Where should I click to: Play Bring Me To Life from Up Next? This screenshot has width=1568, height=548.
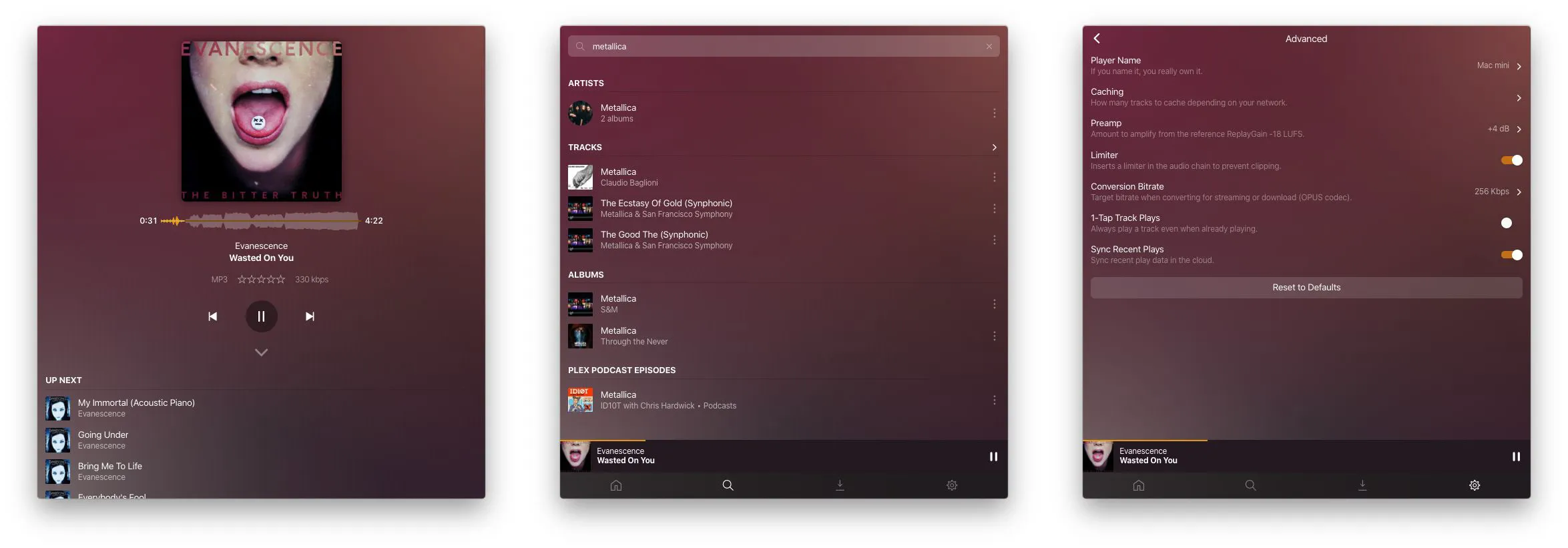coord(261,471)
